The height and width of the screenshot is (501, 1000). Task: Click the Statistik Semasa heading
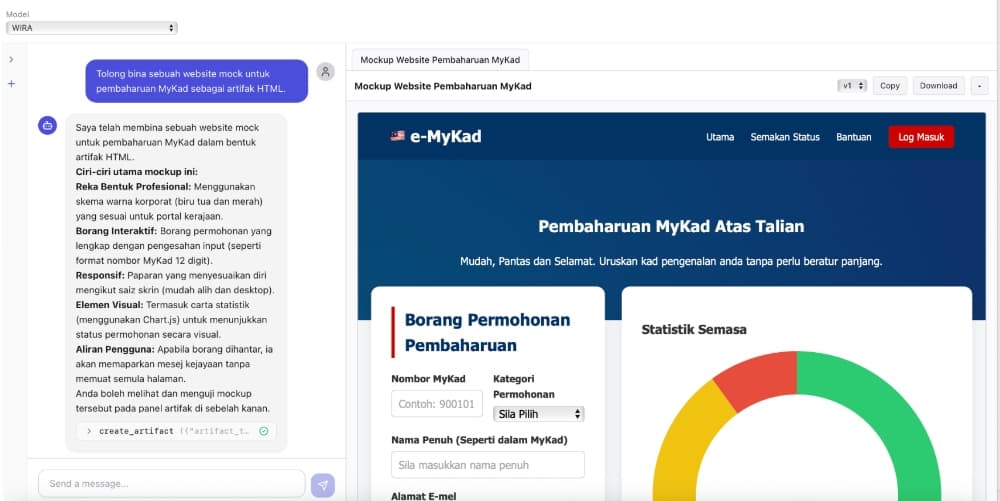pos(694,330)
